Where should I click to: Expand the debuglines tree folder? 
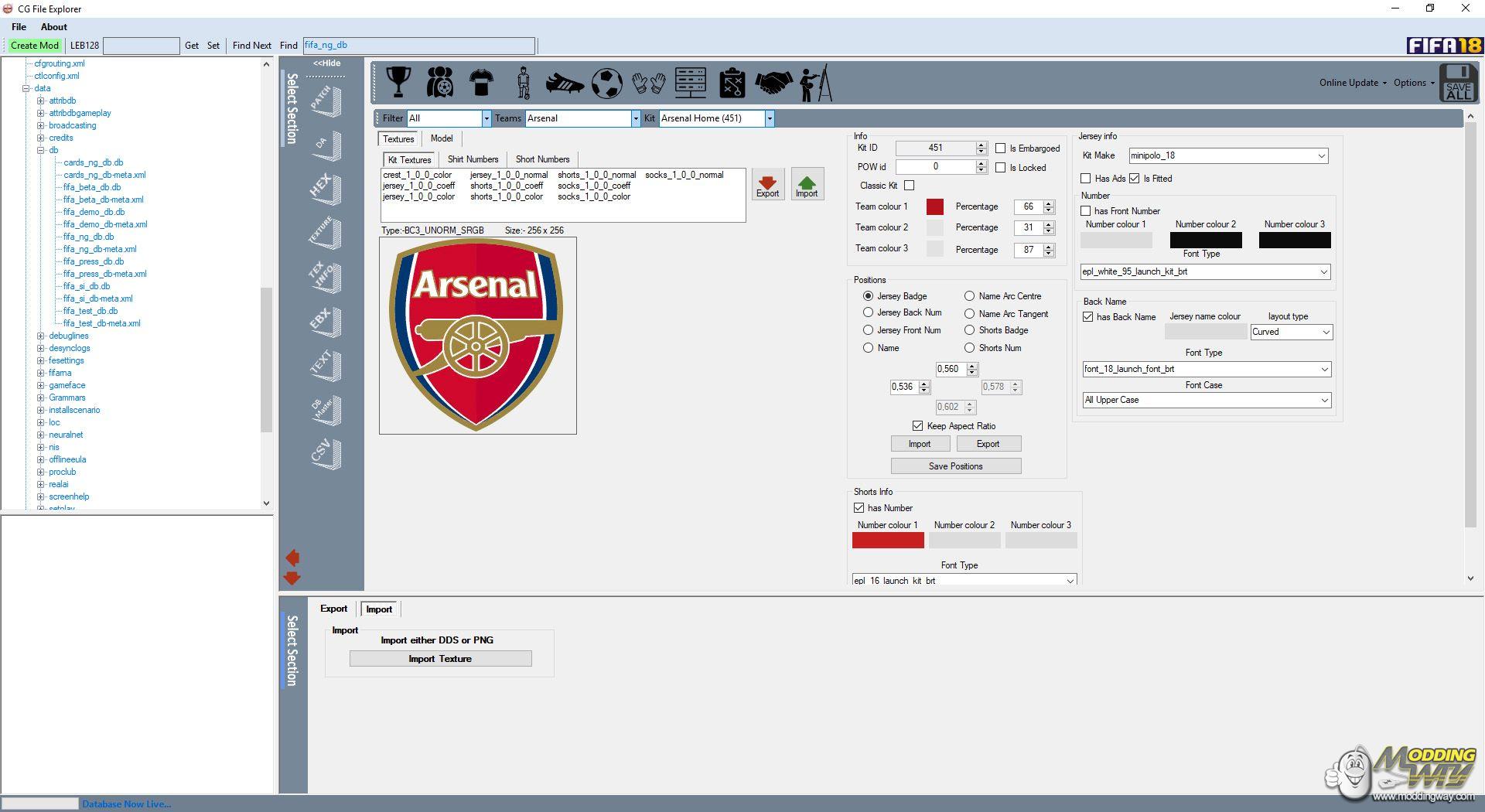pyautogui.click(x=41, y=336)
